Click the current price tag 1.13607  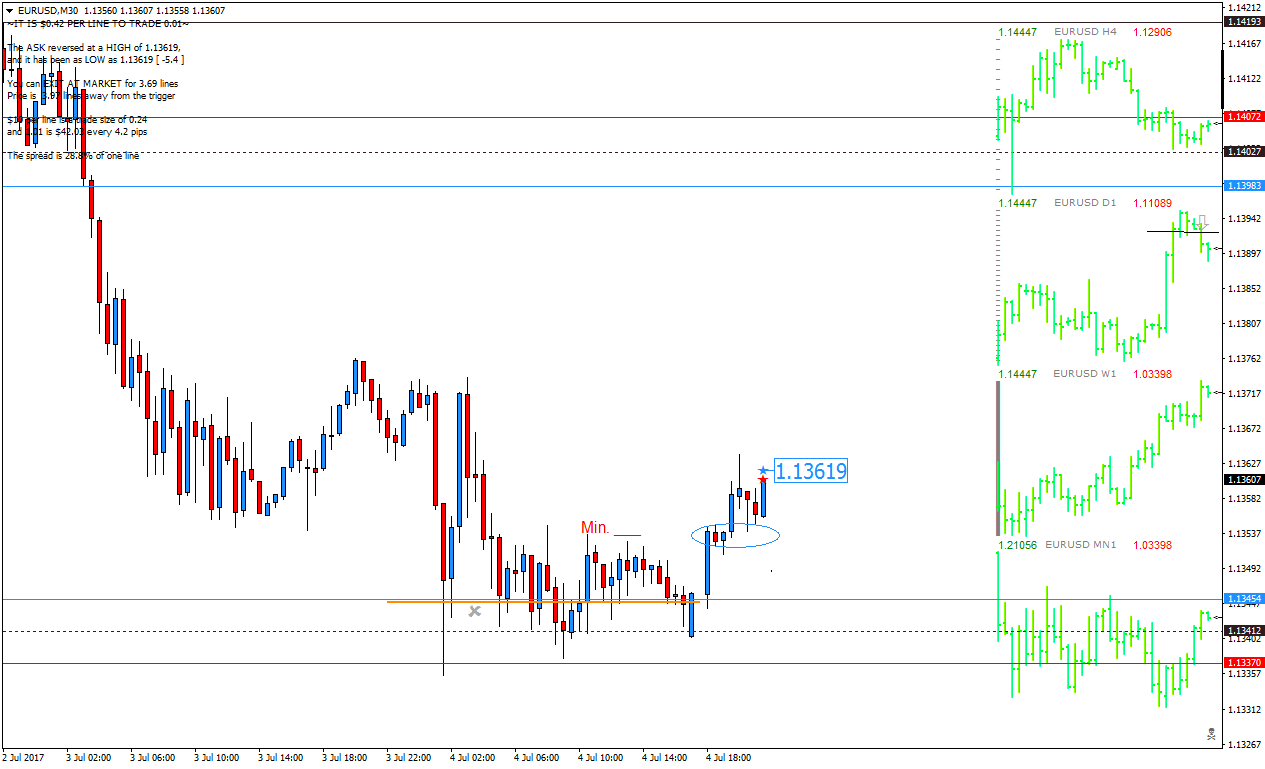(x=1244, y=480)
